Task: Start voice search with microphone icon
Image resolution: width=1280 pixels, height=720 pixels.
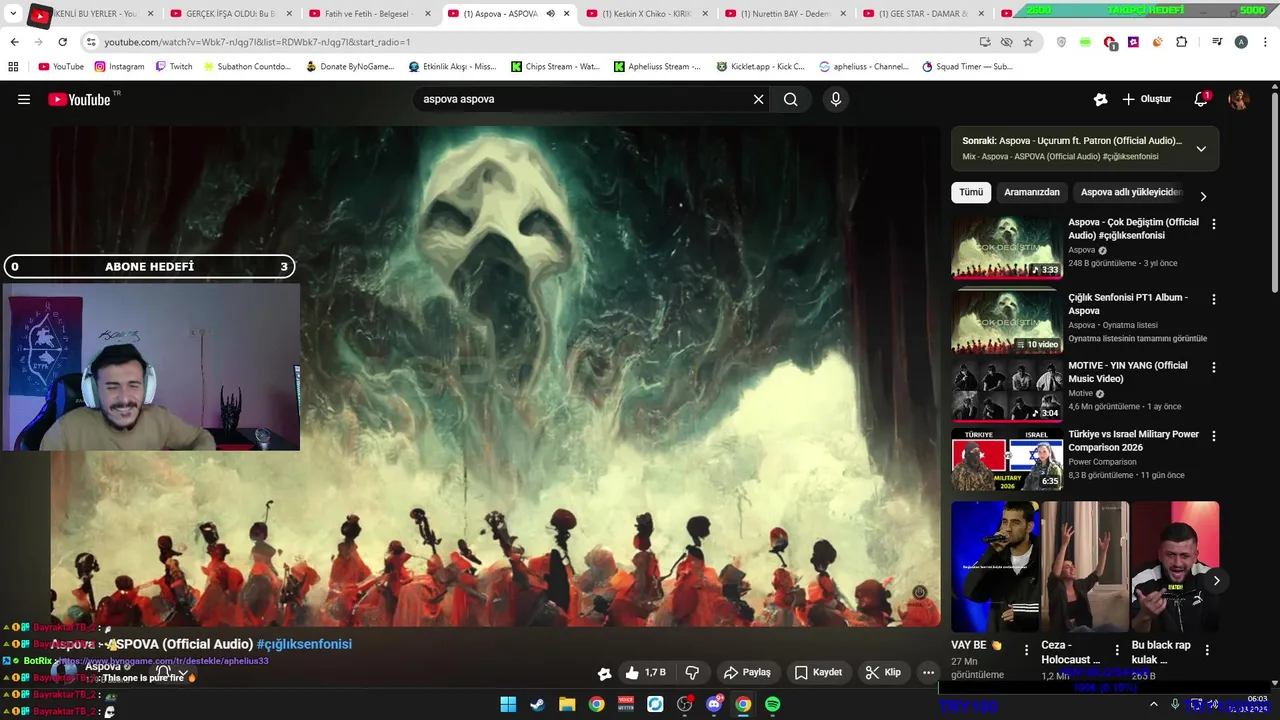Action: [x=836, y=99]
